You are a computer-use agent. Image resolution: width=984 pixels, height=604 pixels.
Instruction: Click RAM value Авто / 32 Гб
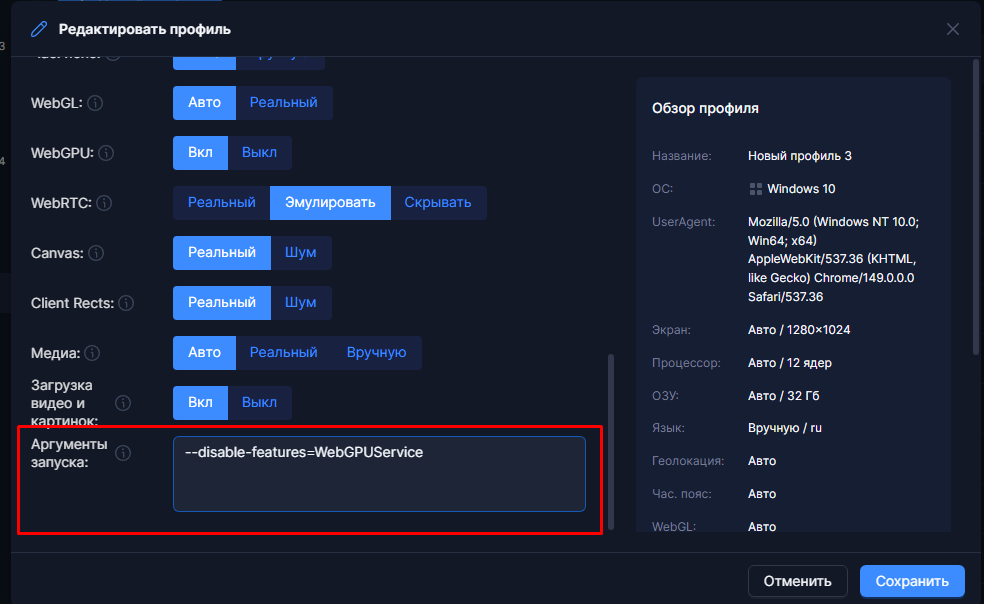coord(783,396)
